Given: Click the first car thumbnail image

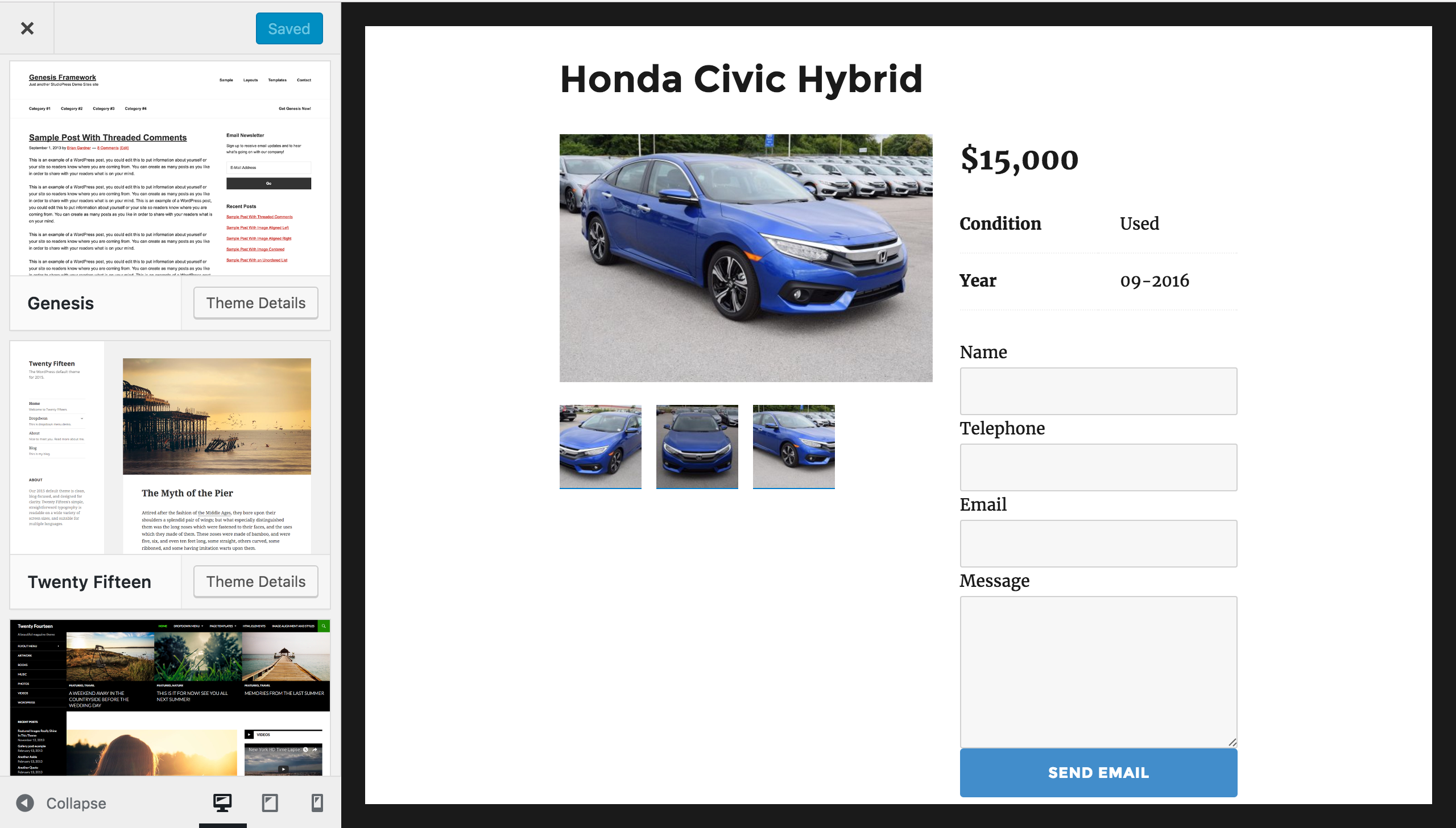Looking at the screenshot, I should pos(600,447).
